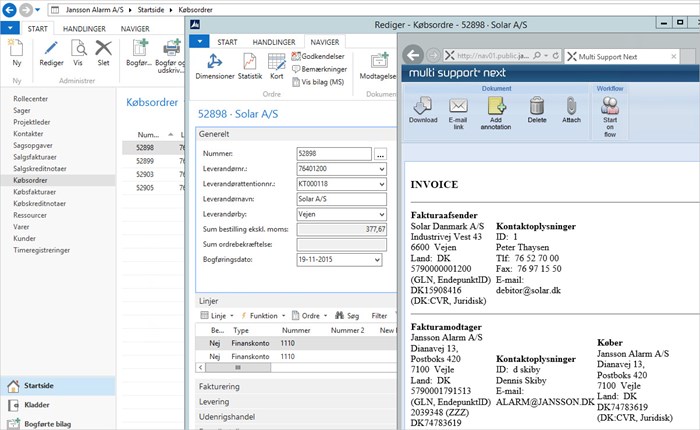Open the Bogføringsdato date dropdown
The image size is (700, 430).
377,259
